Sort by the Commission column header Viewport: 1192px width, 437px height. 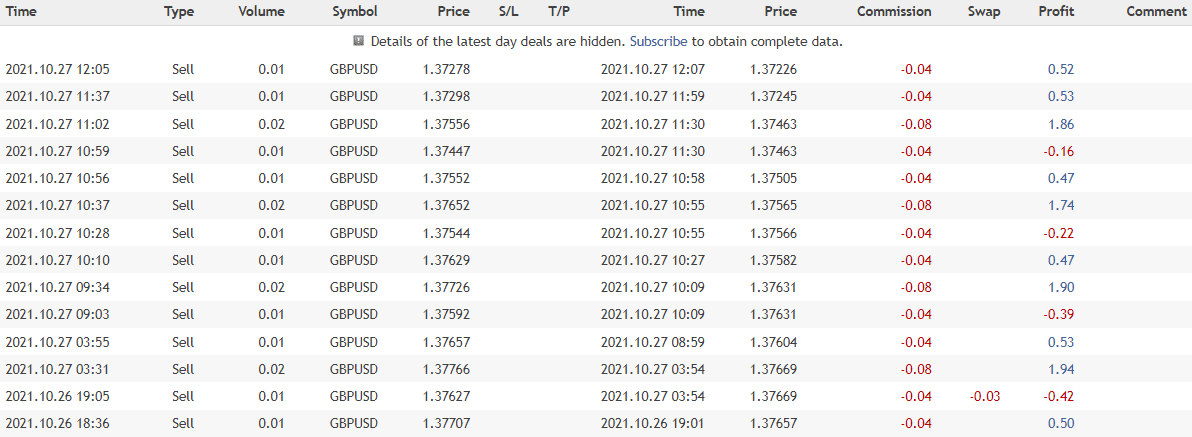click(894, 11)
